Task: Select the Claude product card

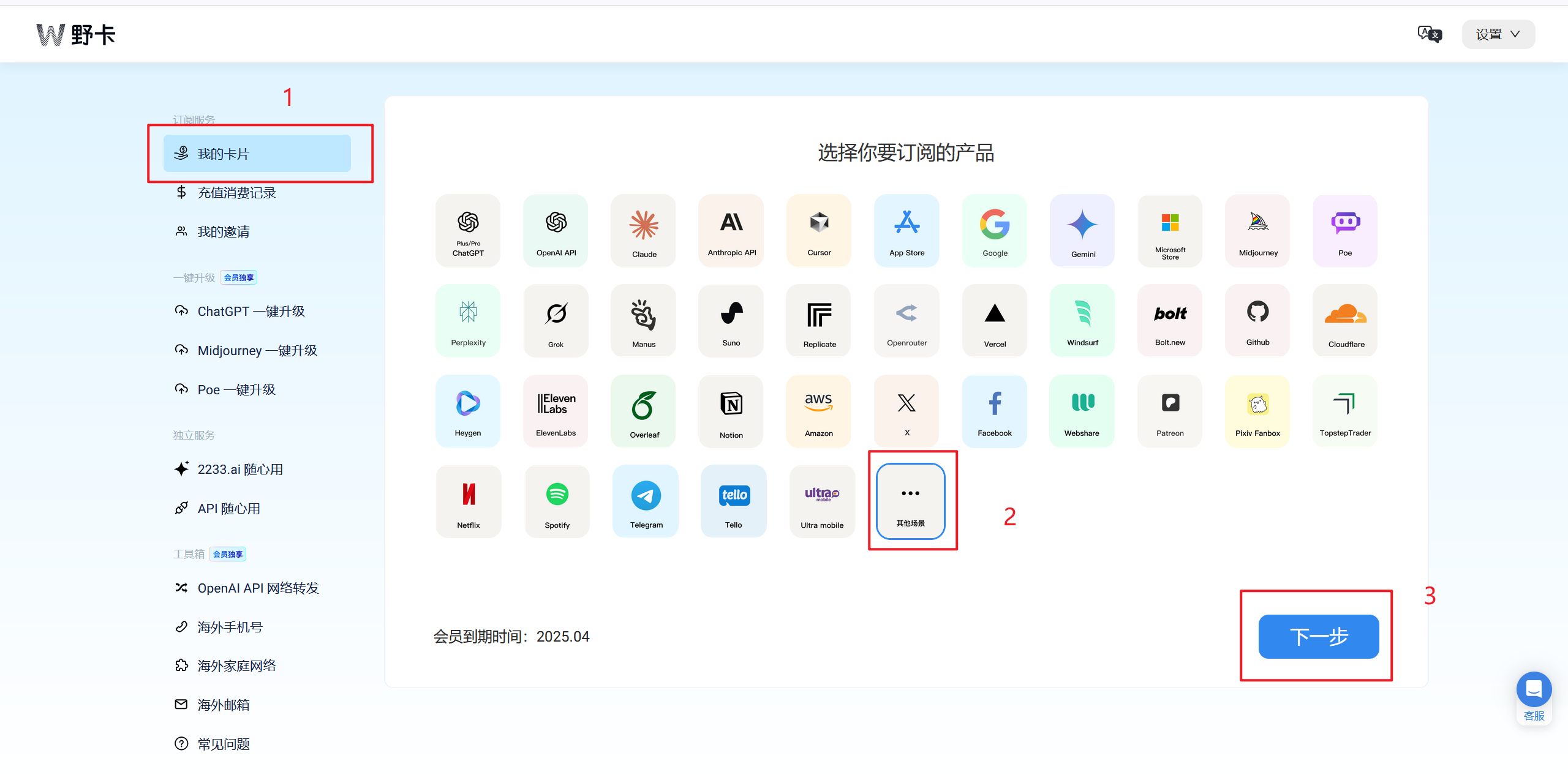Action: pyautogui.click(x=643, y=231)
